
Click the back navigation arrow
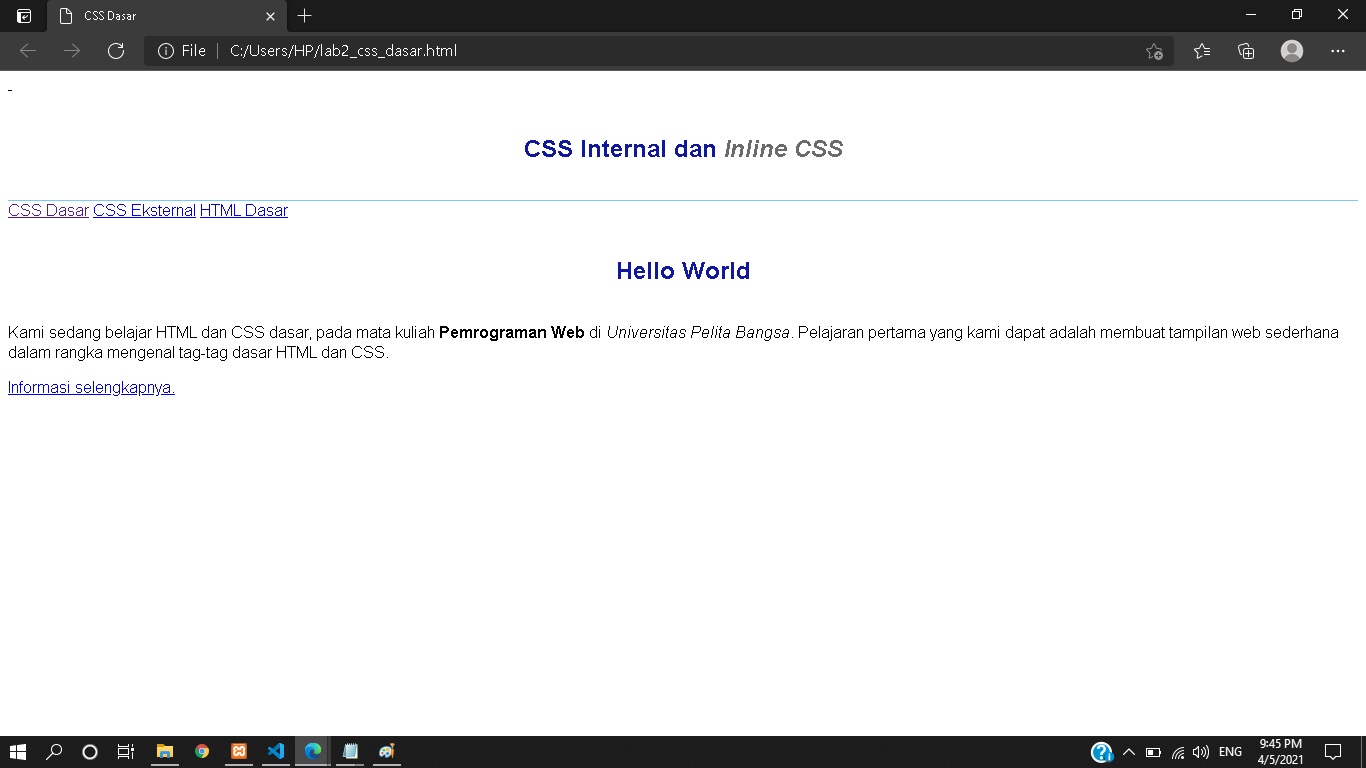27,50
